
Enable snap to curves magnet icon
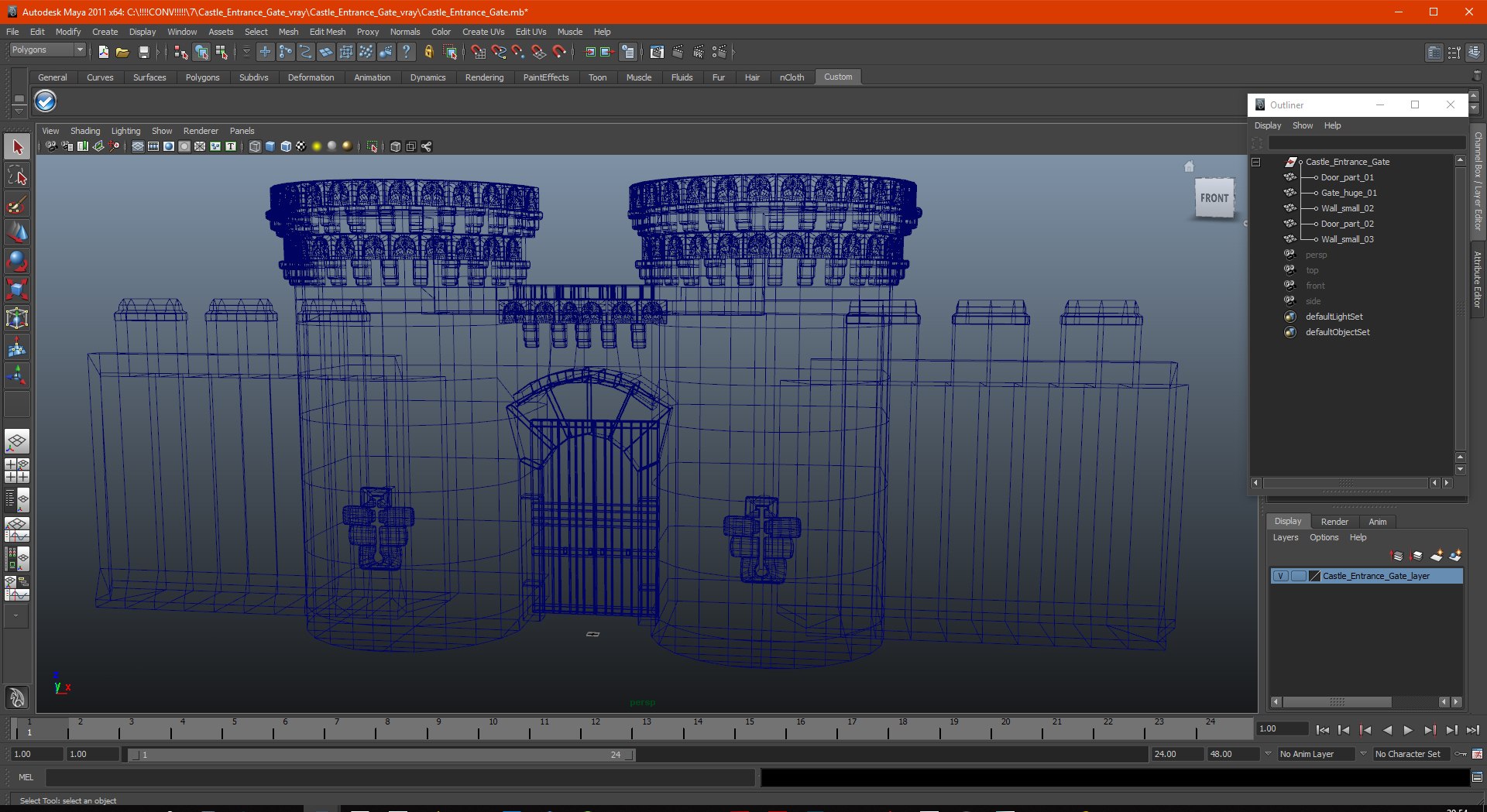pyautogui.click(x=499, y=52)
